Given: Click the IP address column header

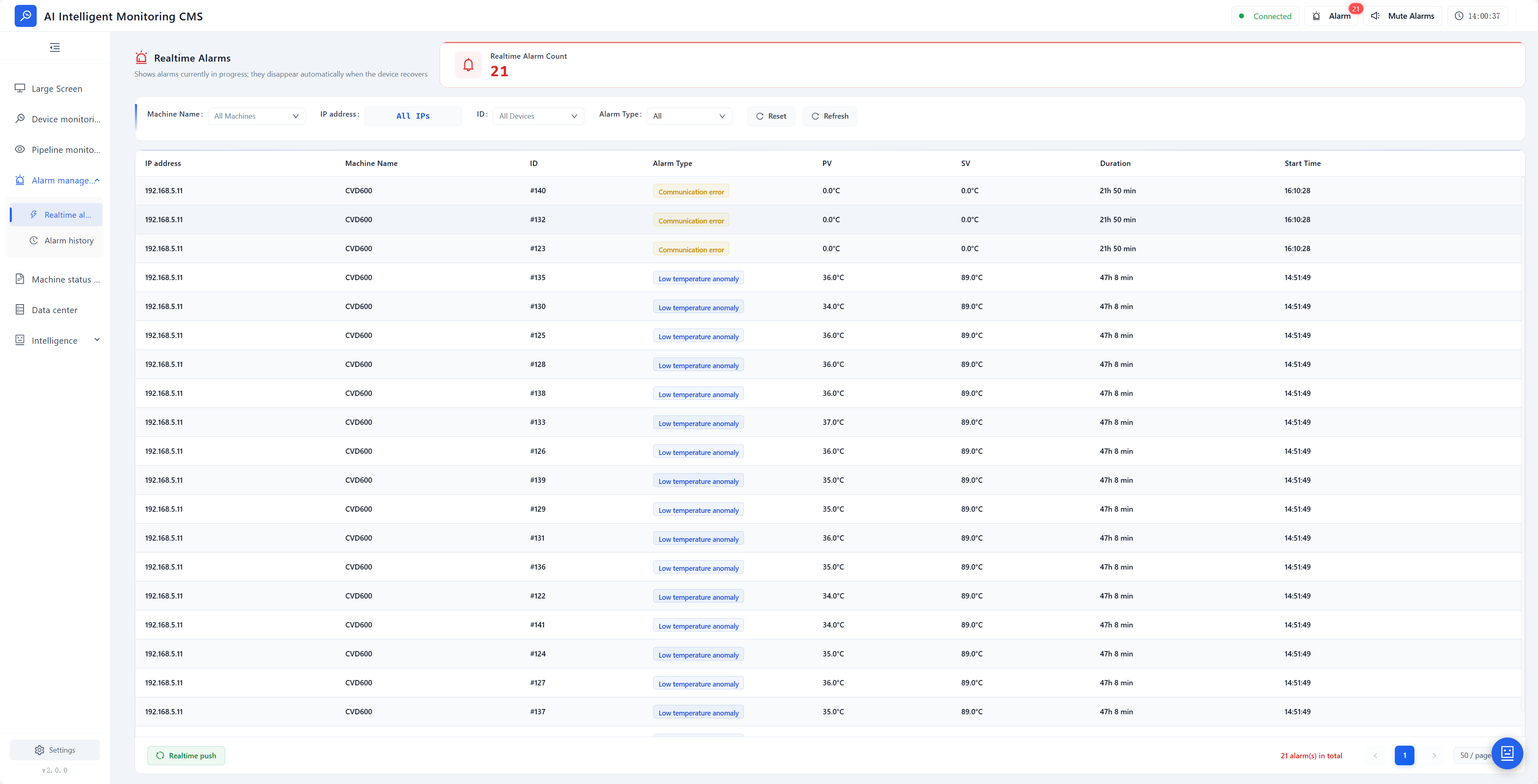Looking at the screenshot, I should 162,163.
